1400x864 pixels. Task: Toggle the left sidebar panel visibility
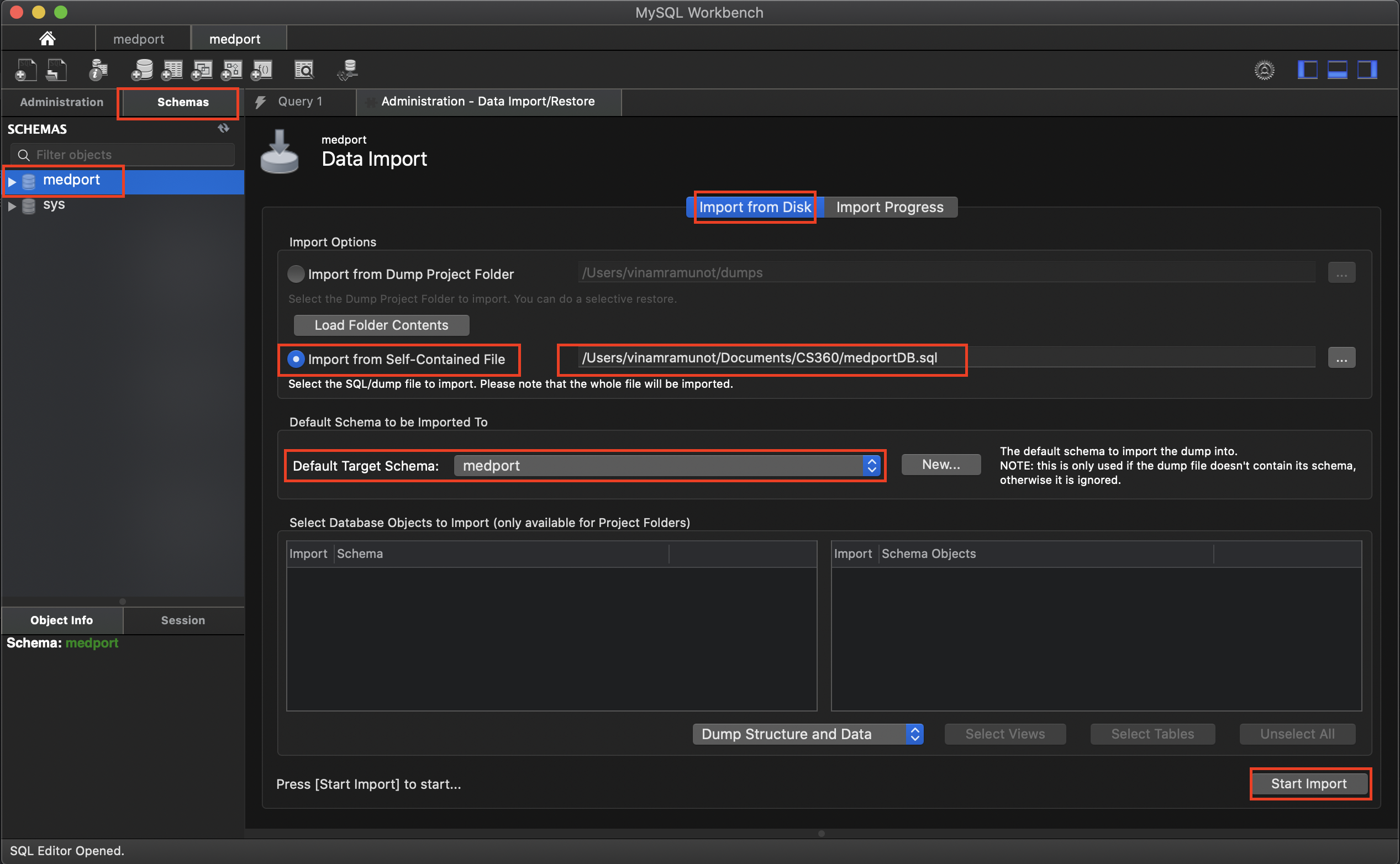(1307, 70)
